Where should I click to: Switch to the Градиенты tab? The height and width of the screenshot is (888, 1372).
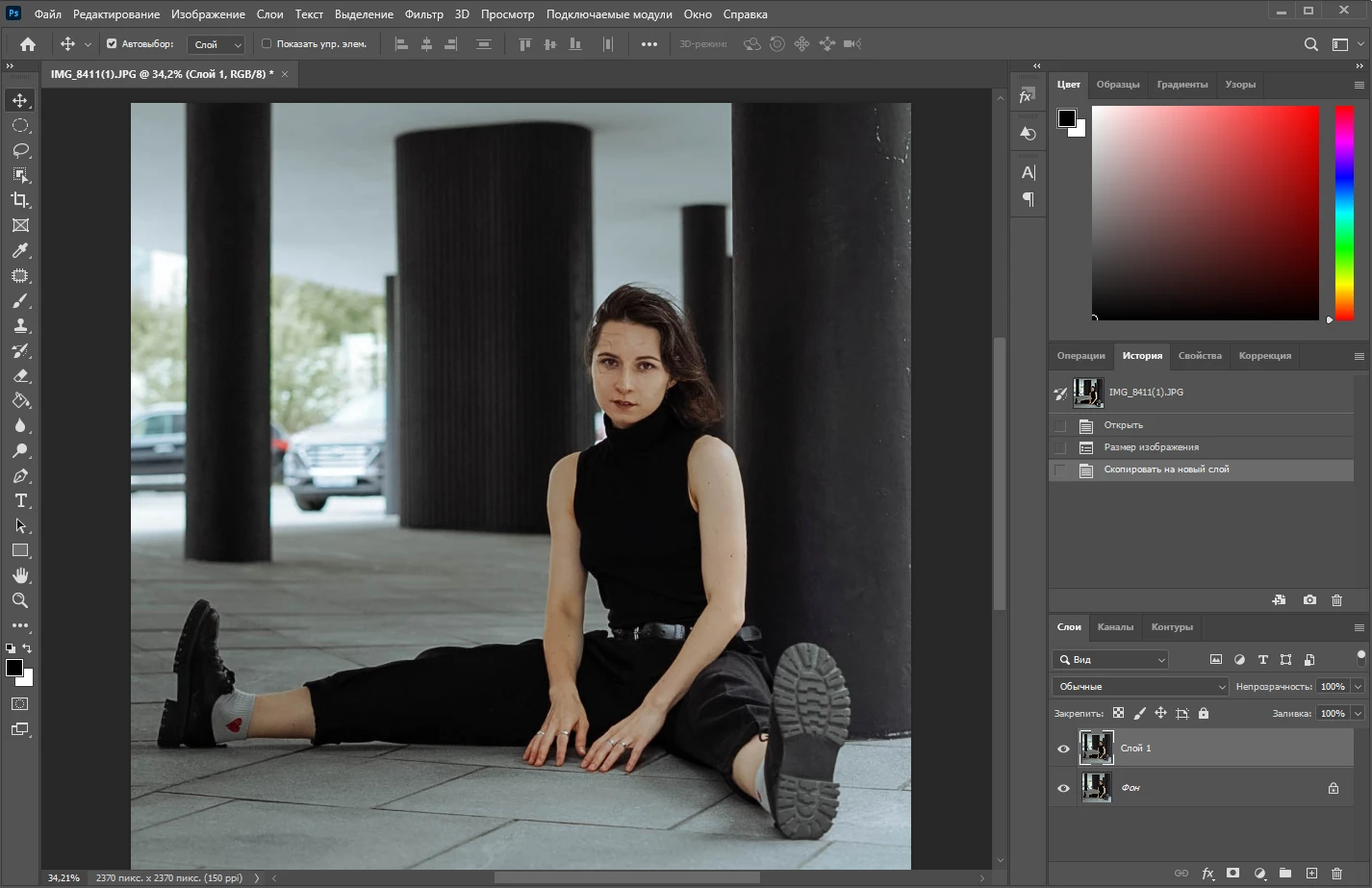click(1182, 85)
